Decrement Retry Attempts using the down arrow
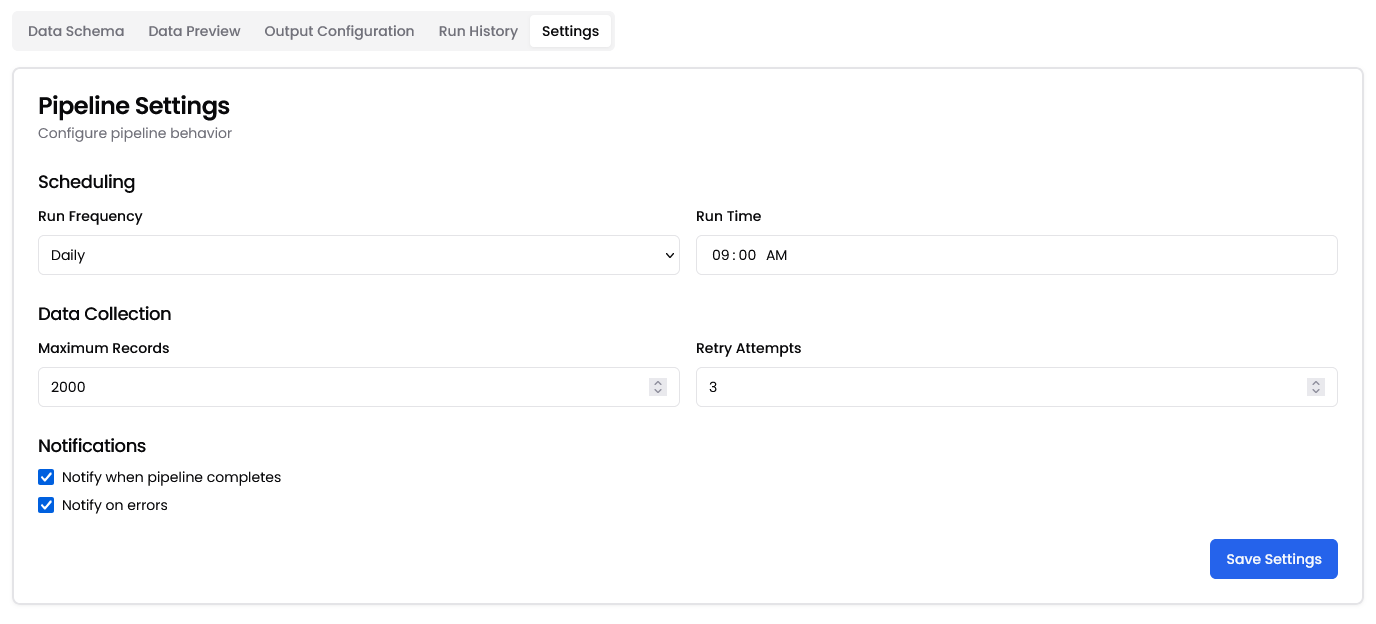The height and width of the screenshot is (624, 1376). (1316, 392)
